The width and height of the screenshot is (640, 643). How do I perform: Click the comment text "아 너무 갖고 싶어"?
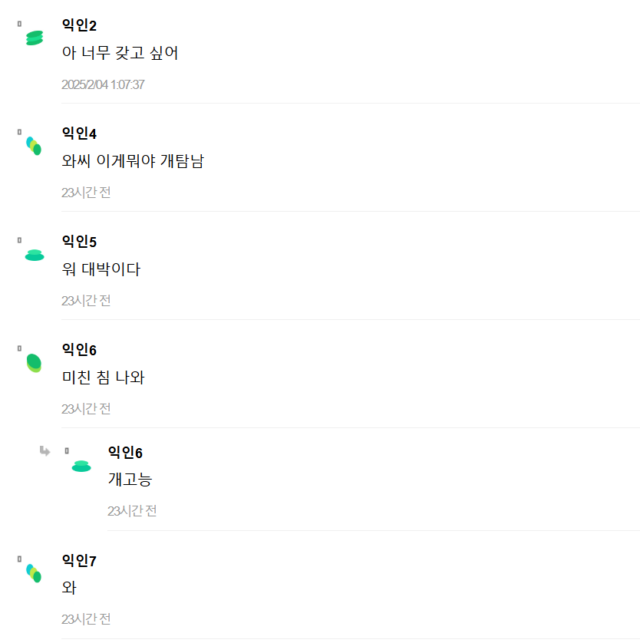tap(120, 53)
